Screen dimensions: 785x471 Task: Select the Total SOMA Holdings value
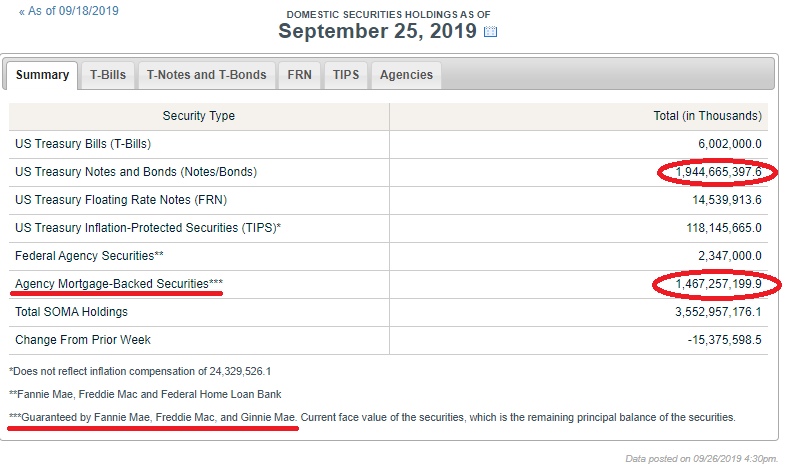718,312
